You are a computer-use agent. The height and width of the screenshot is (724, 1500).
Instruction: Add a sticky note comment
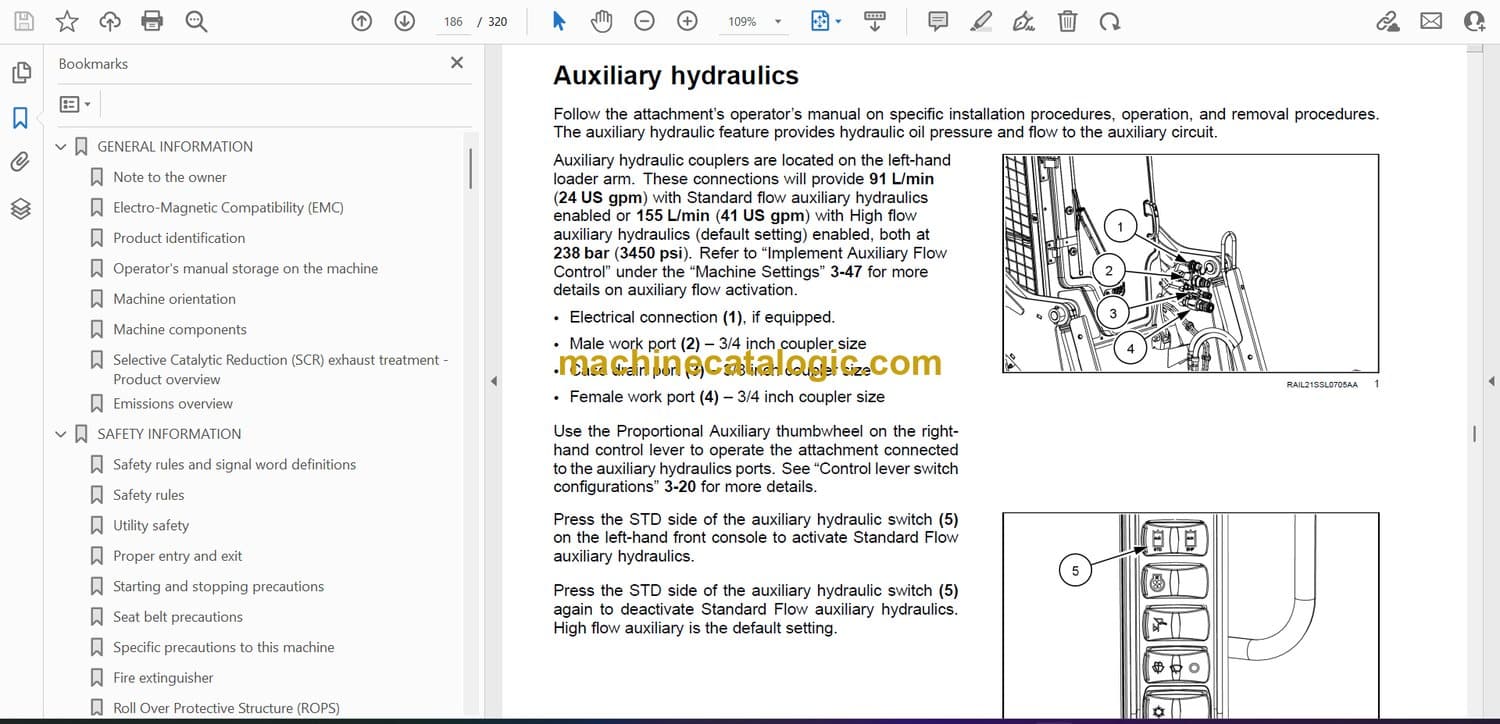(938, 21)
